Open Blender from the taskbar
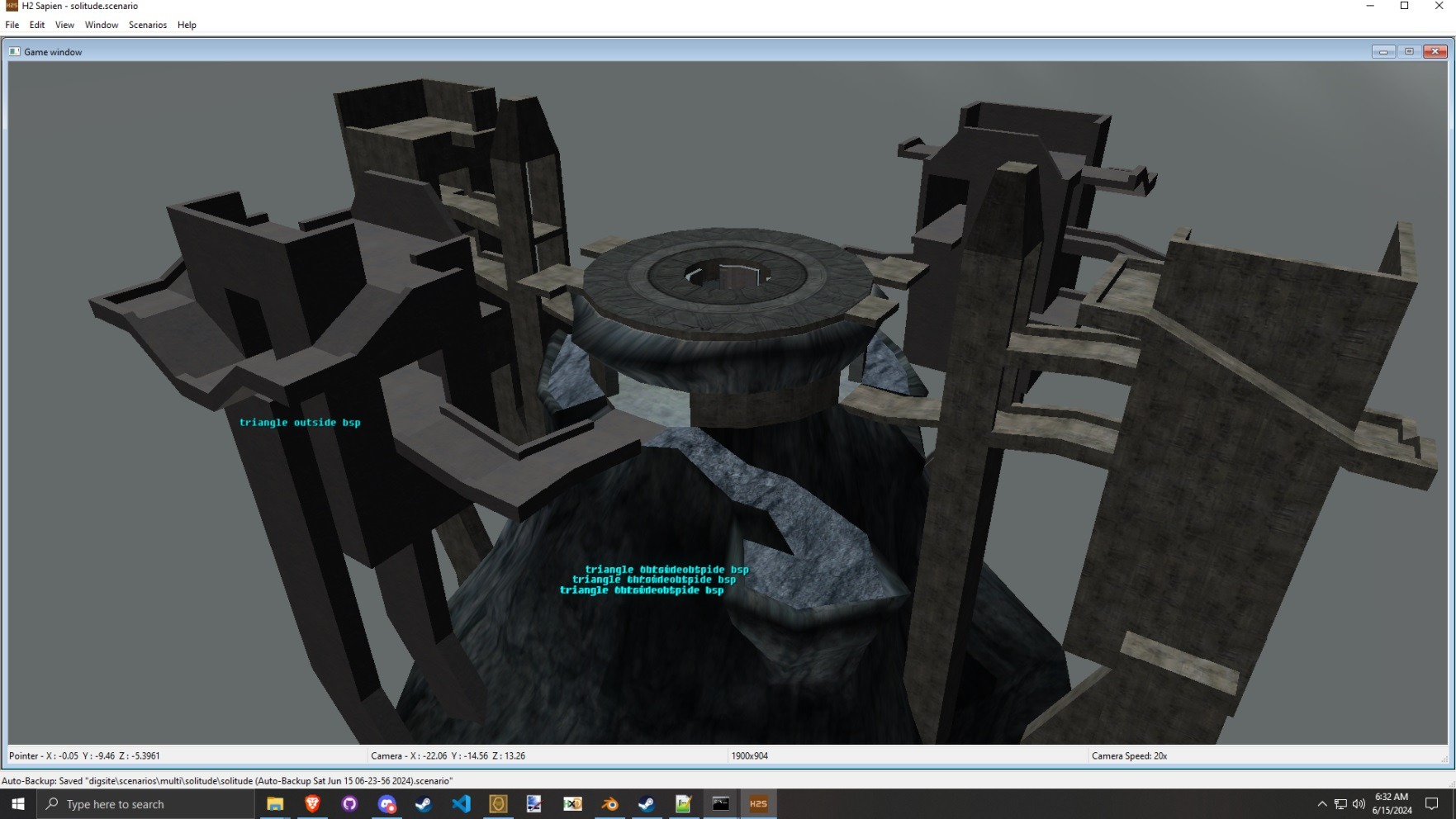 pyautogui.click(x=609, y=803)
